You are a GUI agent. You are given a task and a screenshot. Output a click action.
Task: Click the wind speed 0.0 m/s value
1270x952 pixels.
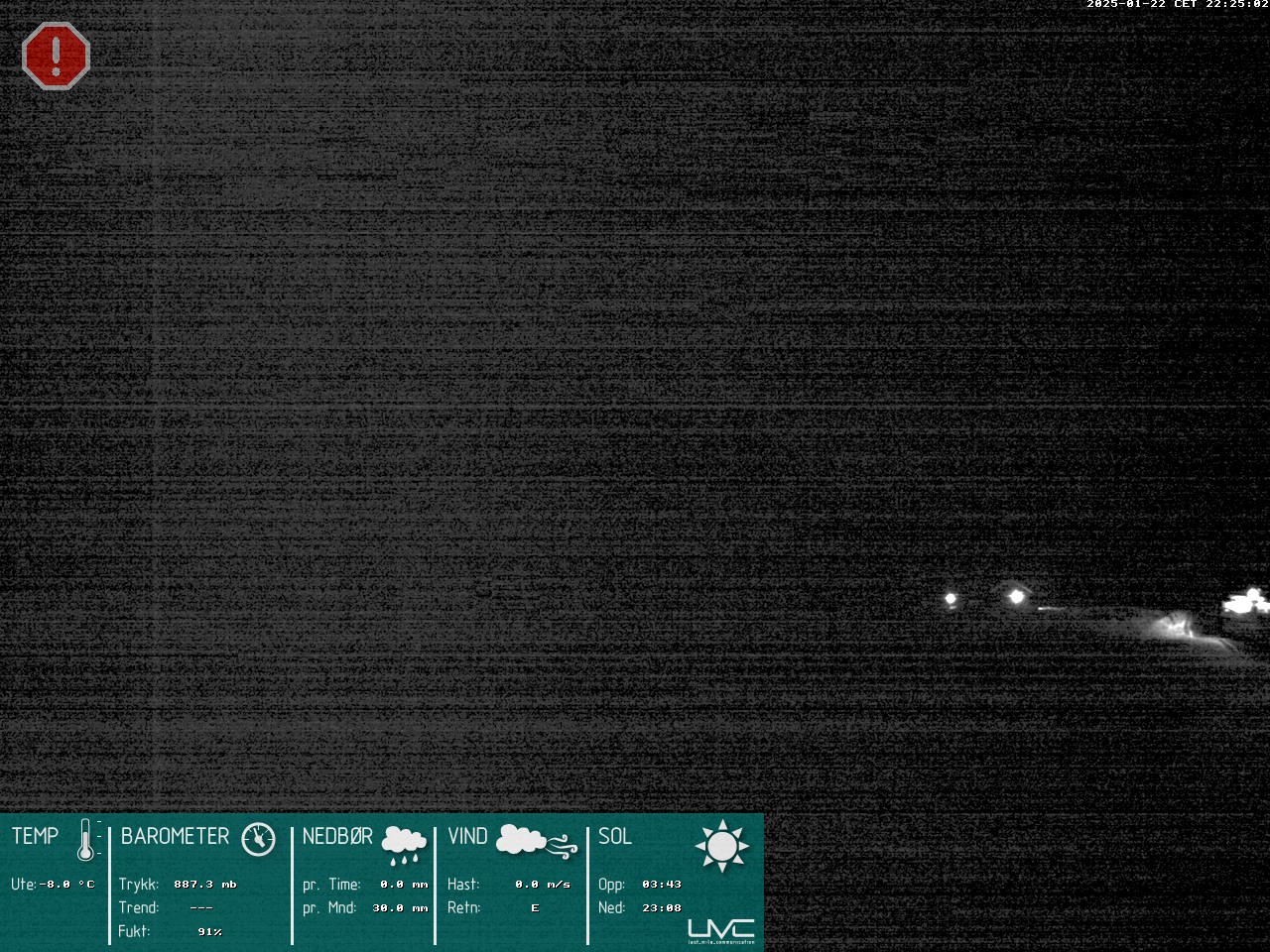point(543,884)
